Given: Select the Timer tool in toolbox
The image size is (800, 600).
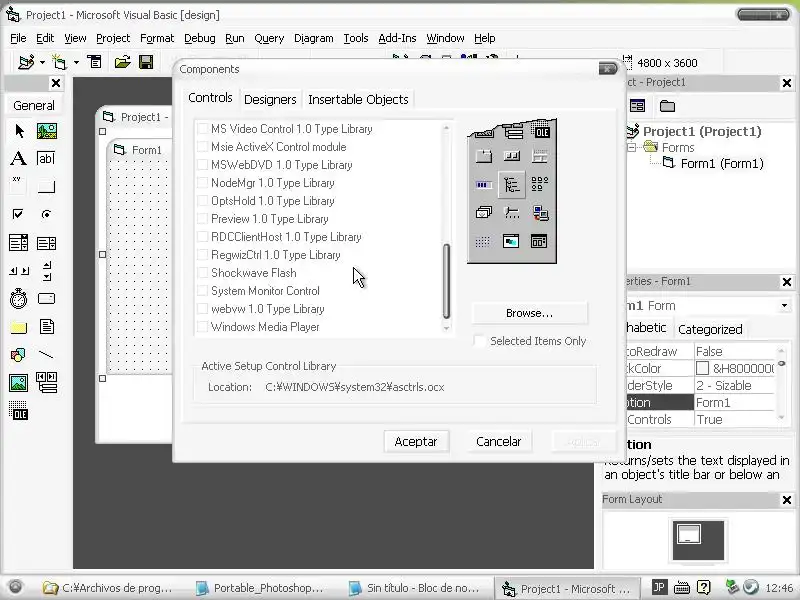Looking at the screenshot, I should pyautogui.click(x=19, y=298).
